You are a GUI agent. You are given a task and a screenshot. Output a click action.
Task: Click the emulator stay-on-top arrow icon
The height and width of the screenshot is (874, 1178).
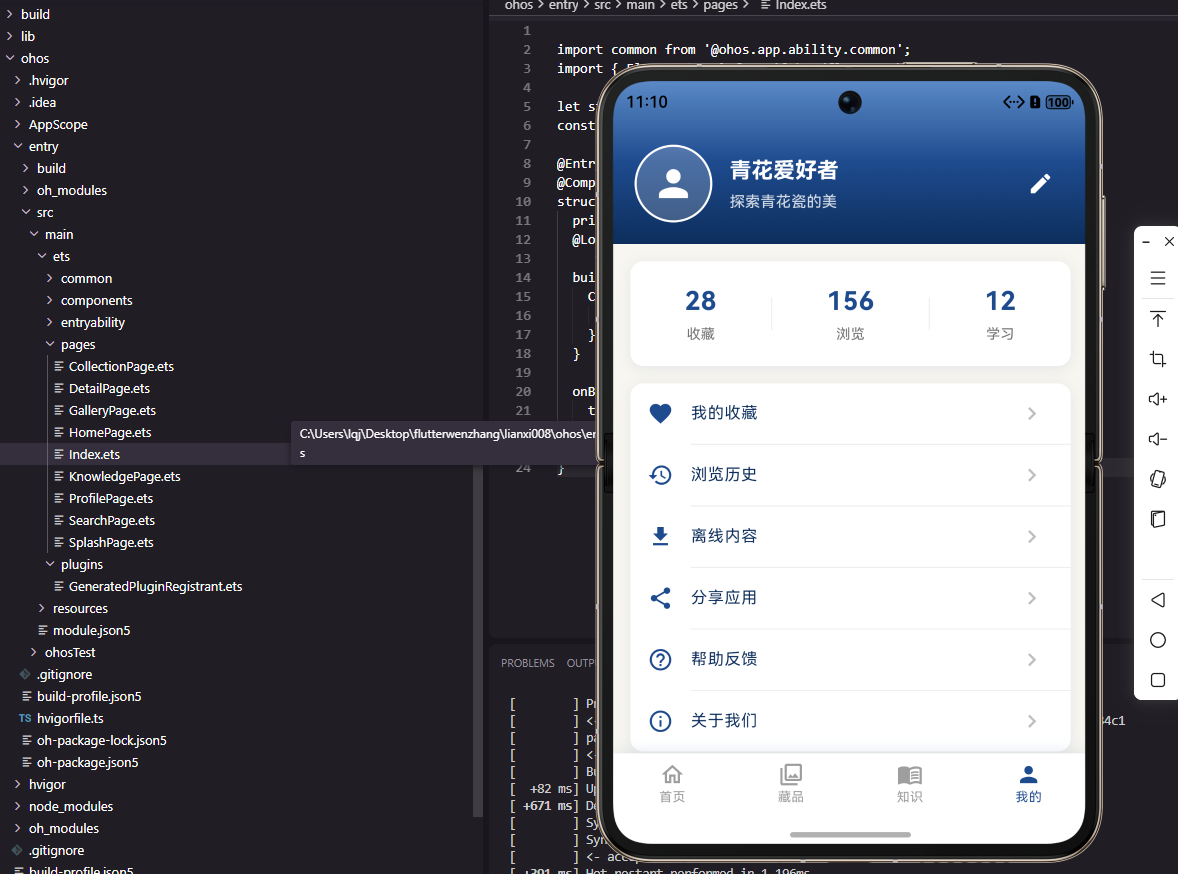1158,319
